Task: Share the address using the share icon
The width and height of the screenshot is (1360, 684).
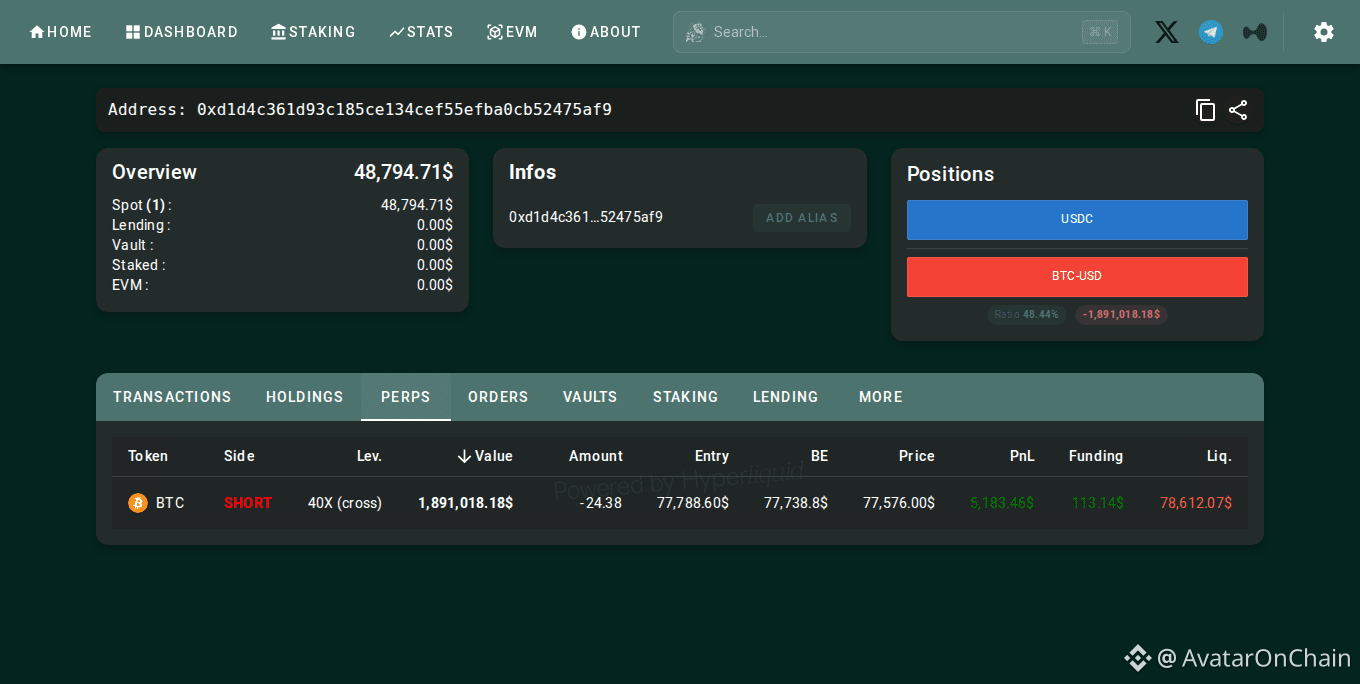Action: [x=1238, y=110]
